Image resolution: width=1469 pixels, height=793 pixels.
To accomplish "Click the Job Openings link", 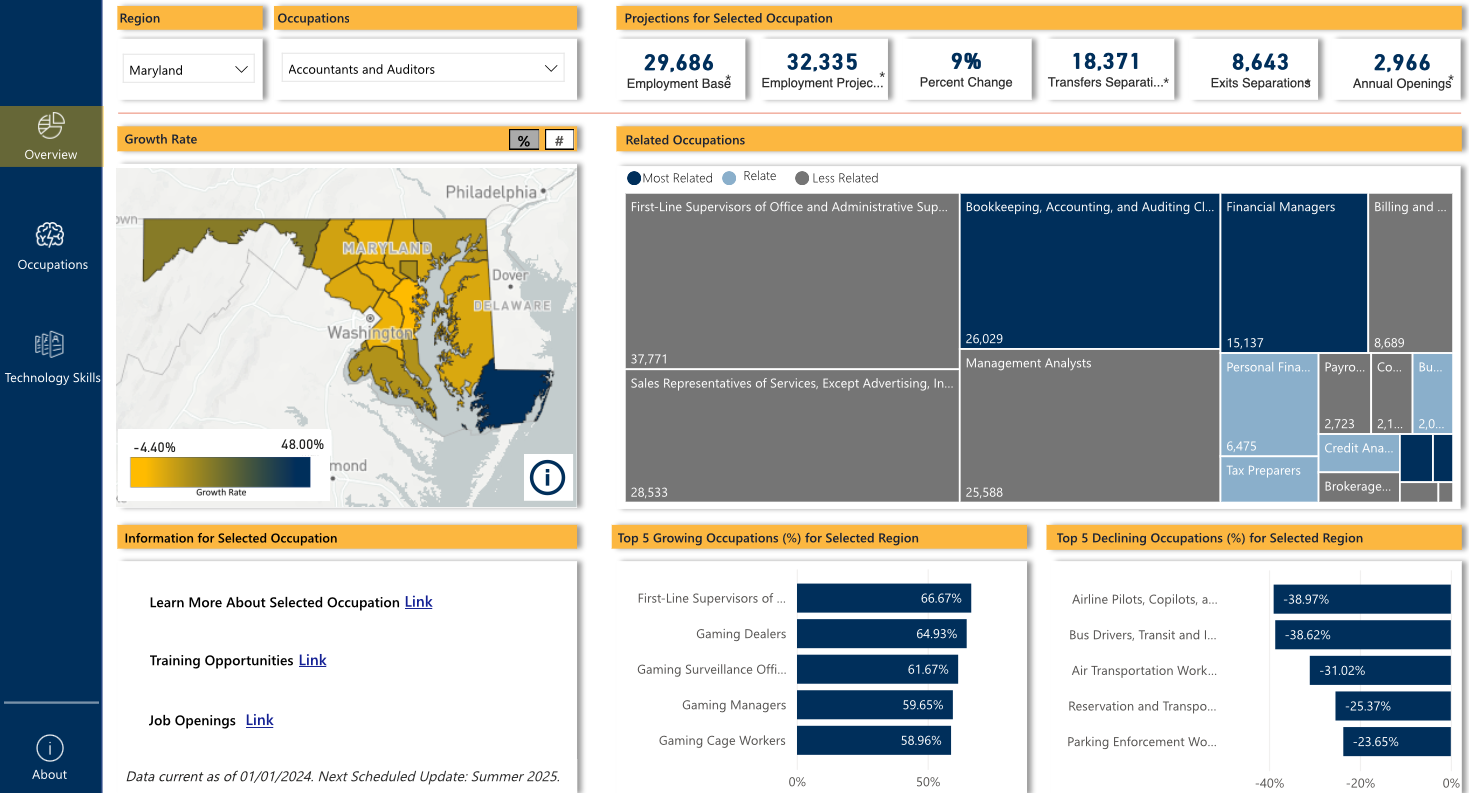I will click(259, 720).
